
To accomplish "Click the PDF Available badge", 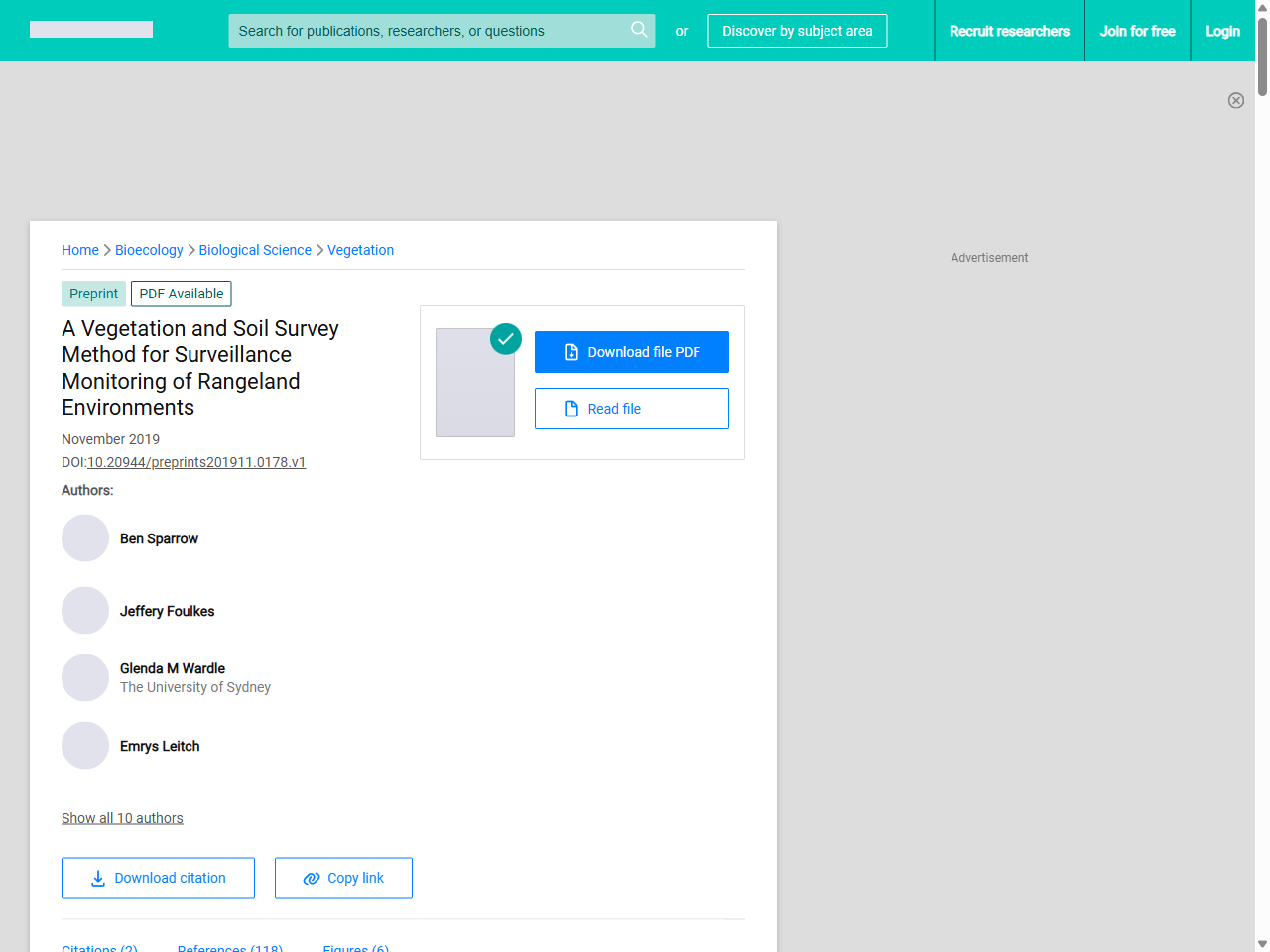I will pyautogui.click(x=181, y=294).
